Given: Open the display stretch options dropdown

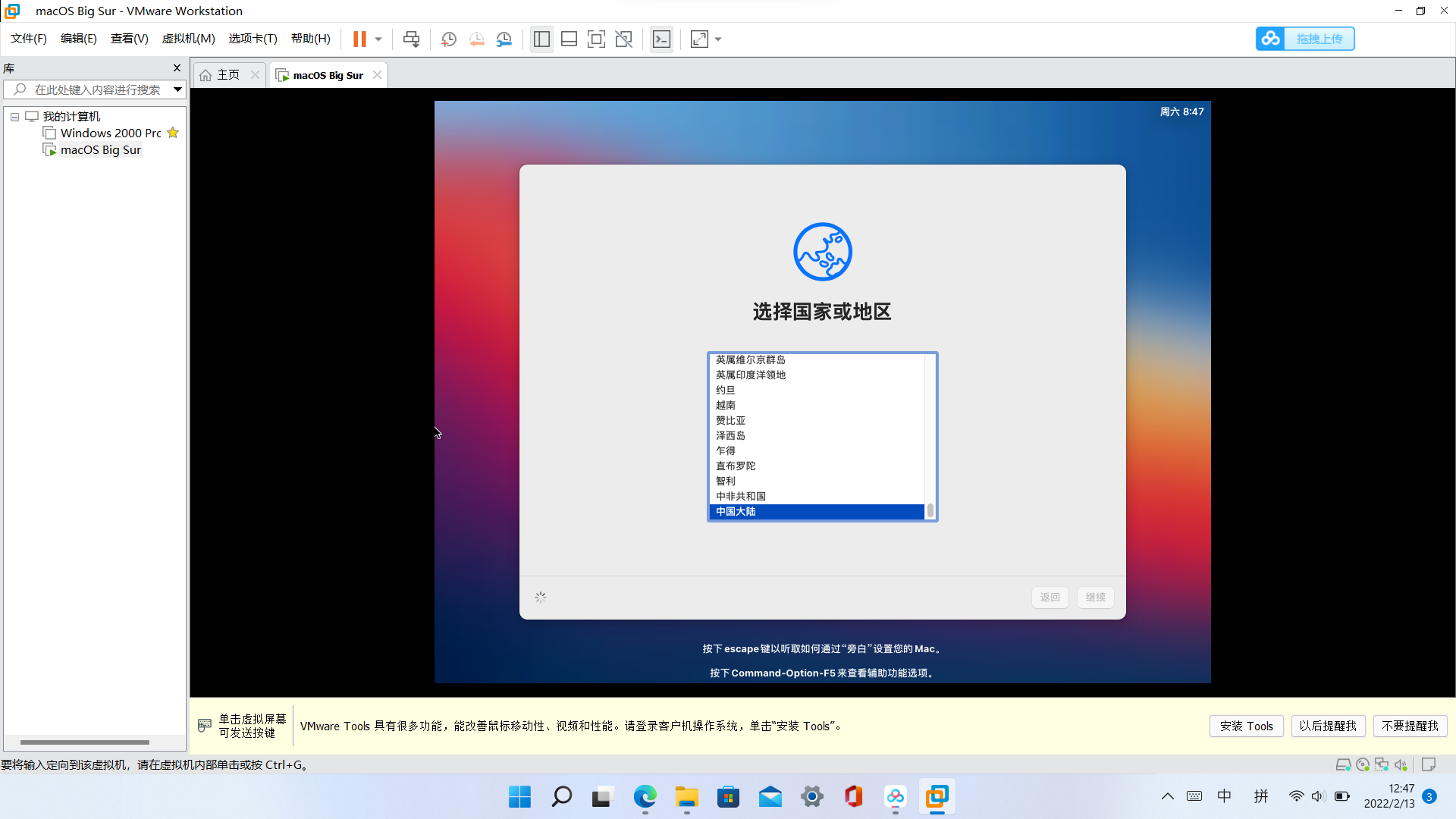Looking at the screenshot, I should 717,39.
